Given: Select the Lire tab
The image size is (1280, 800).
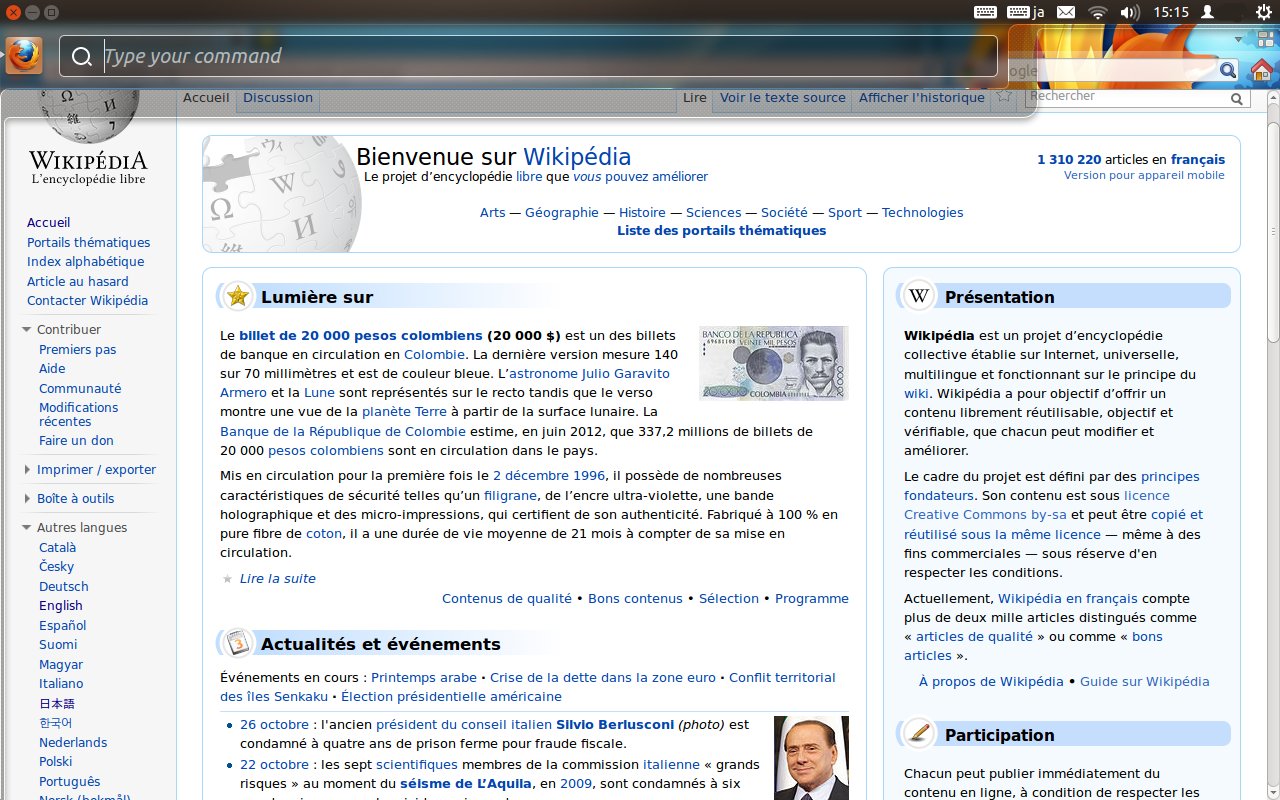Looking at the screenshot, I should click(x=695, y=97).
